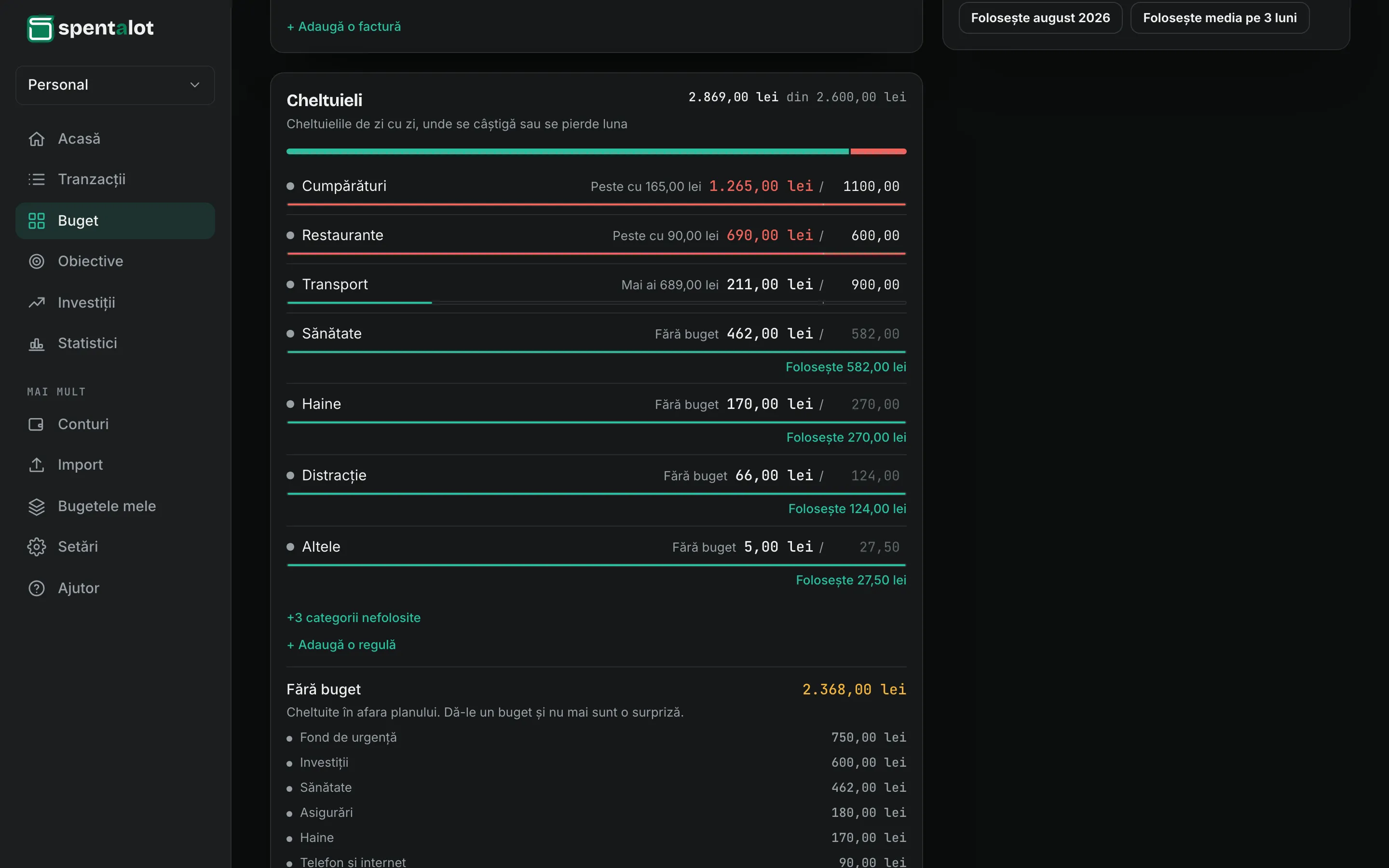The image size is (1389, 868).
Task: Click the Acasă home icon
Action: click(x=37, y=139)
